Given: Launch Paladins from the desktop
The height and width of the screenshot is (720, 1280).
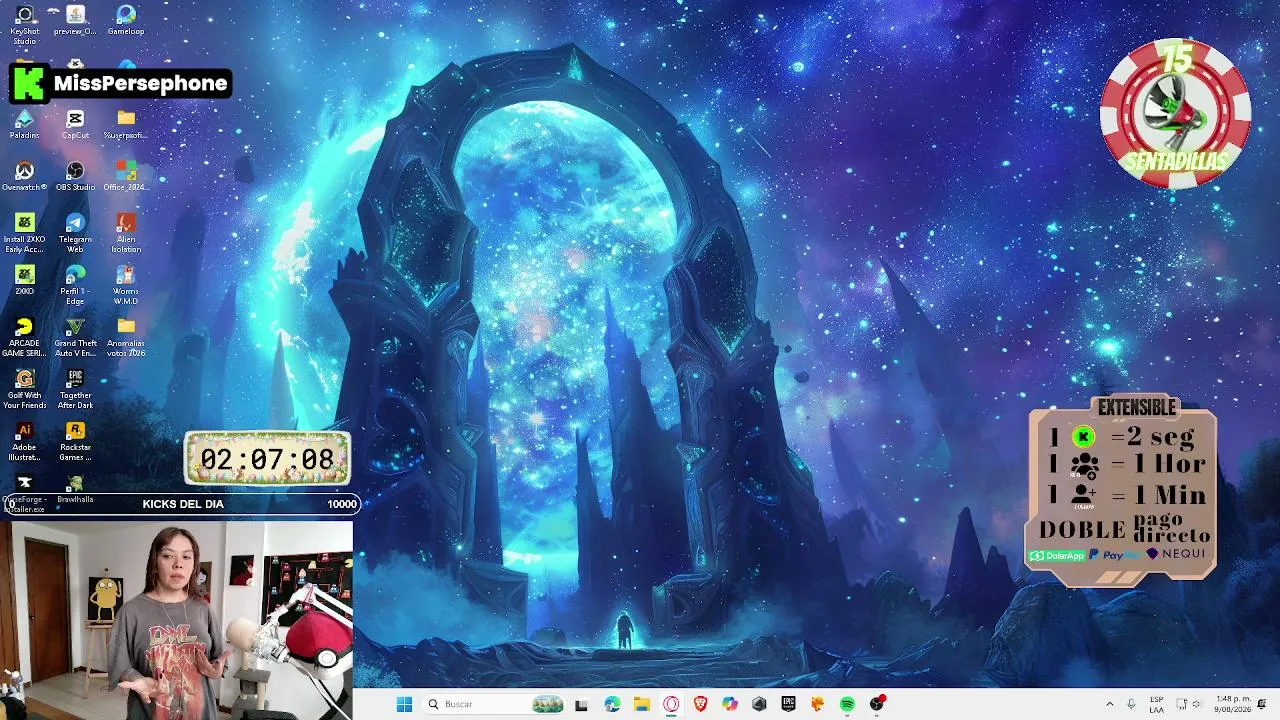Looking at the screenshot, I should (25, 124).
